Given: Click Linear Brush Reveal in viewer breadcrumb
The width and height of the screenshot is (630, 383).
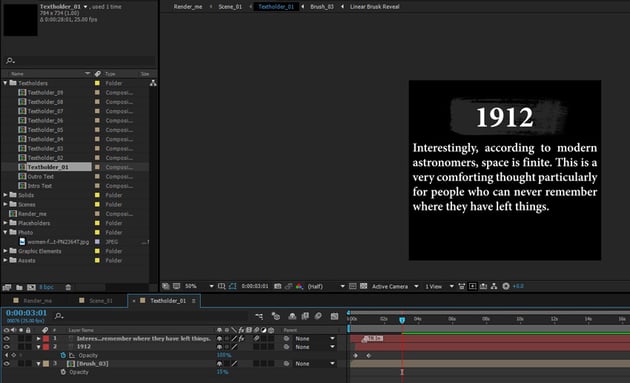Looking at the screenshot, I should click(374, 6).
